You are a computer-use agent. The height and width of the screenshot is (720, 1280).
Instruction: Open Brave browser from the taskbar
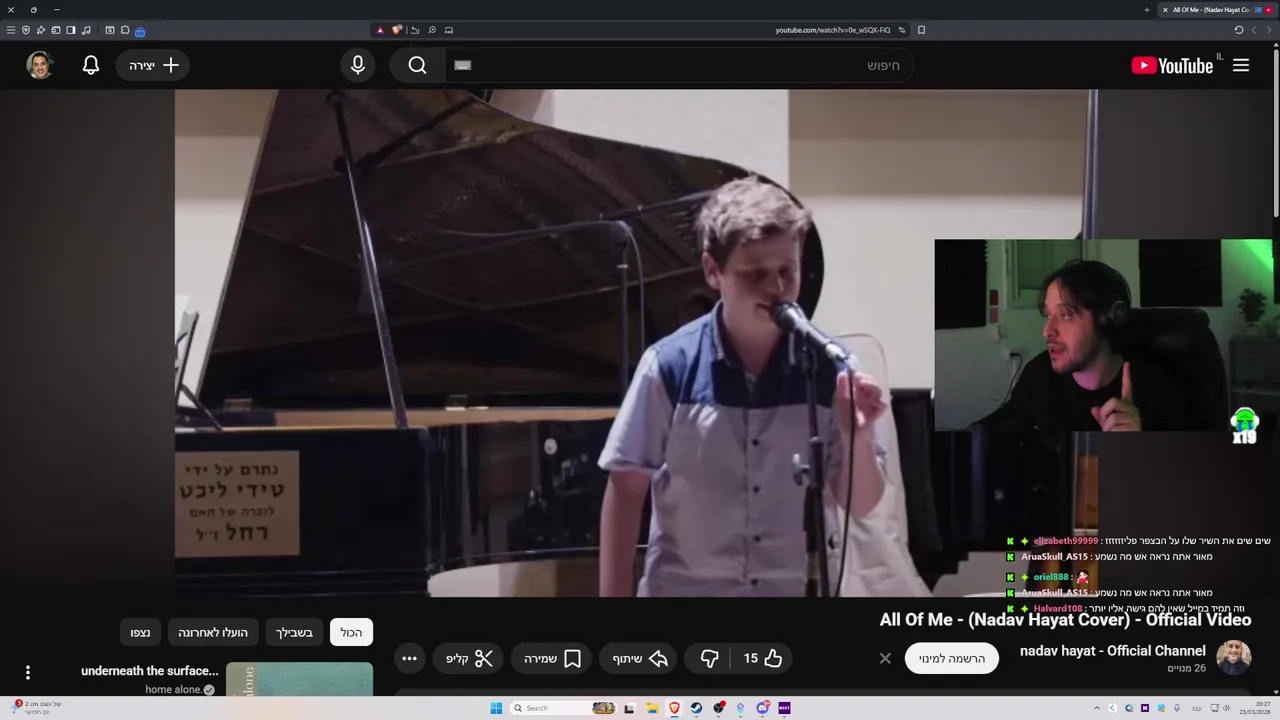coord(674,708)
